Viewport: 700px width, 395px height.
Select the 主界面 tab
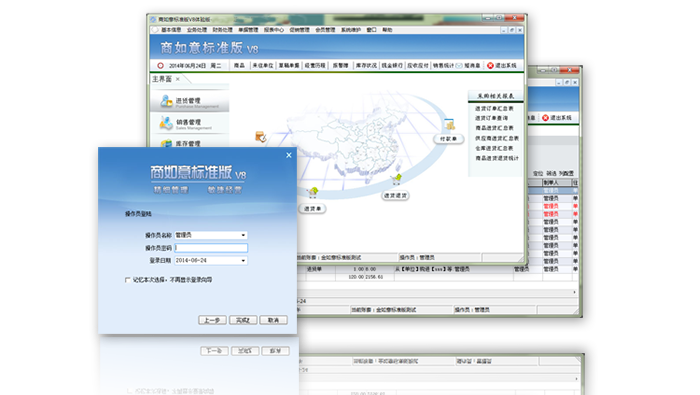tap(162, 79)
